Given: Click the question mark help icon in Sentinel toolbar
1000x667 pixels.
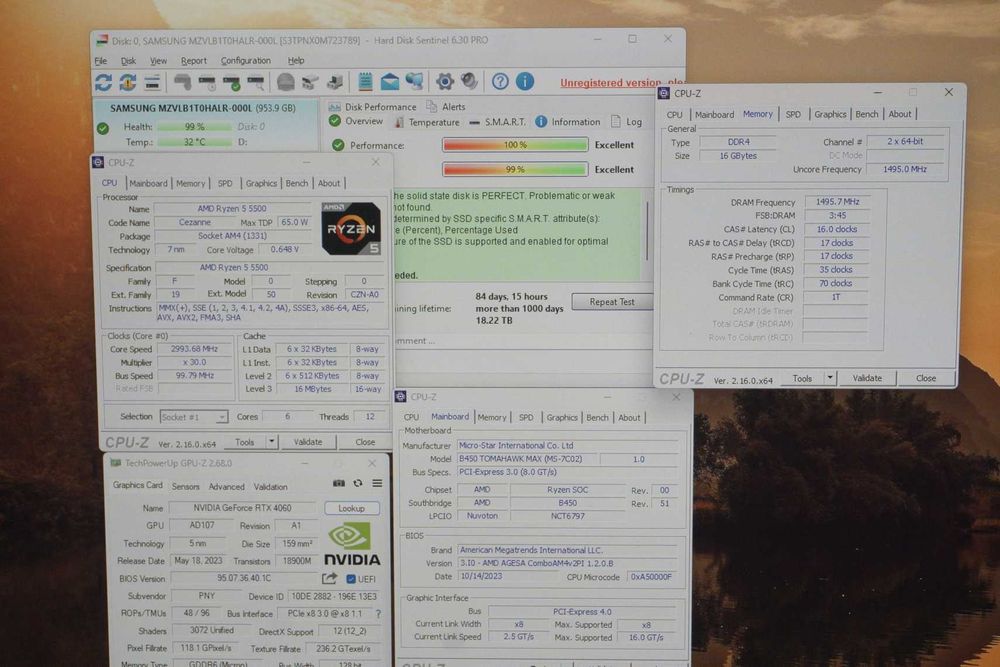Looking at the screenshot, I should (x=501, y=81).
